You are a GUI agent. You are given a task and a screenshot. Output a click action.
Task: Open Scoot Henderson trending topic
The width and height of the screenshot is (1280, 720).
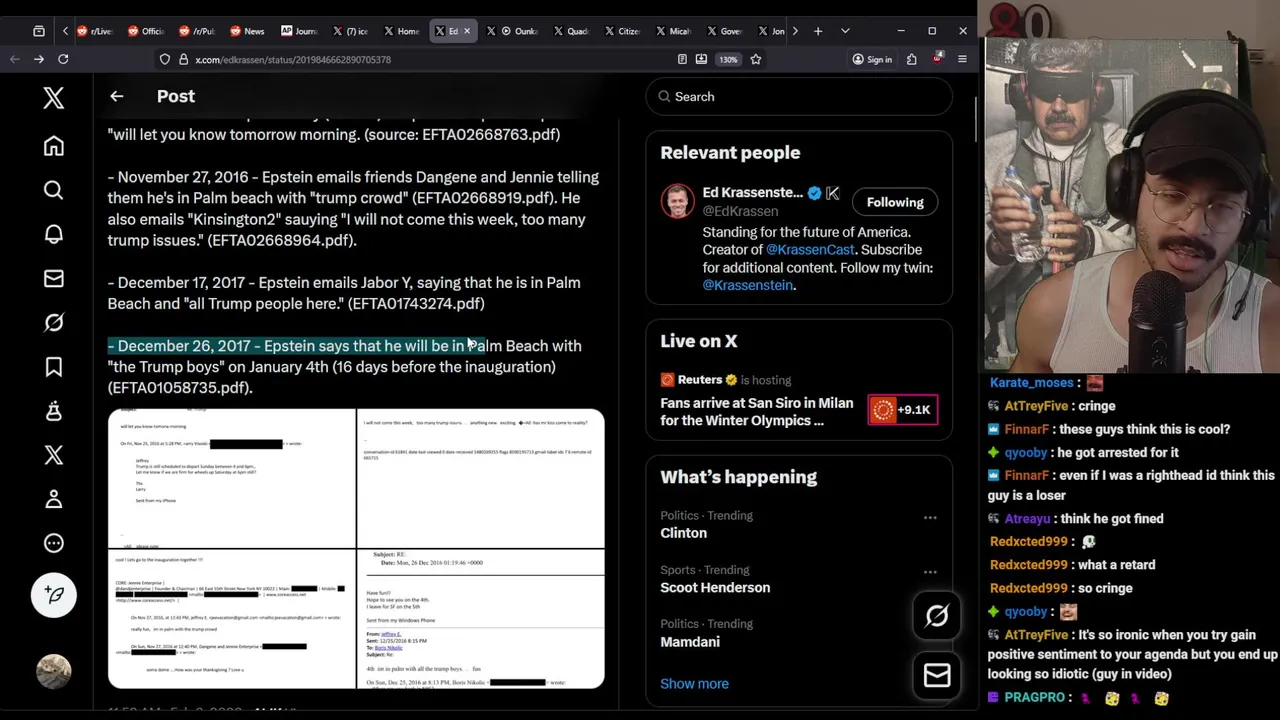(x=715, y=588)
